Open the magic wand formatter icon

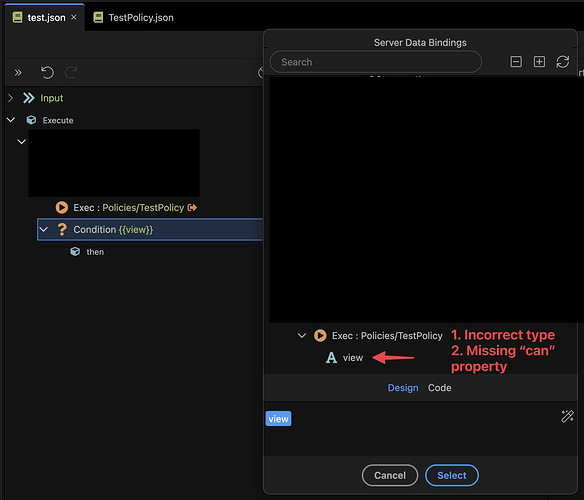pos(567,416)
